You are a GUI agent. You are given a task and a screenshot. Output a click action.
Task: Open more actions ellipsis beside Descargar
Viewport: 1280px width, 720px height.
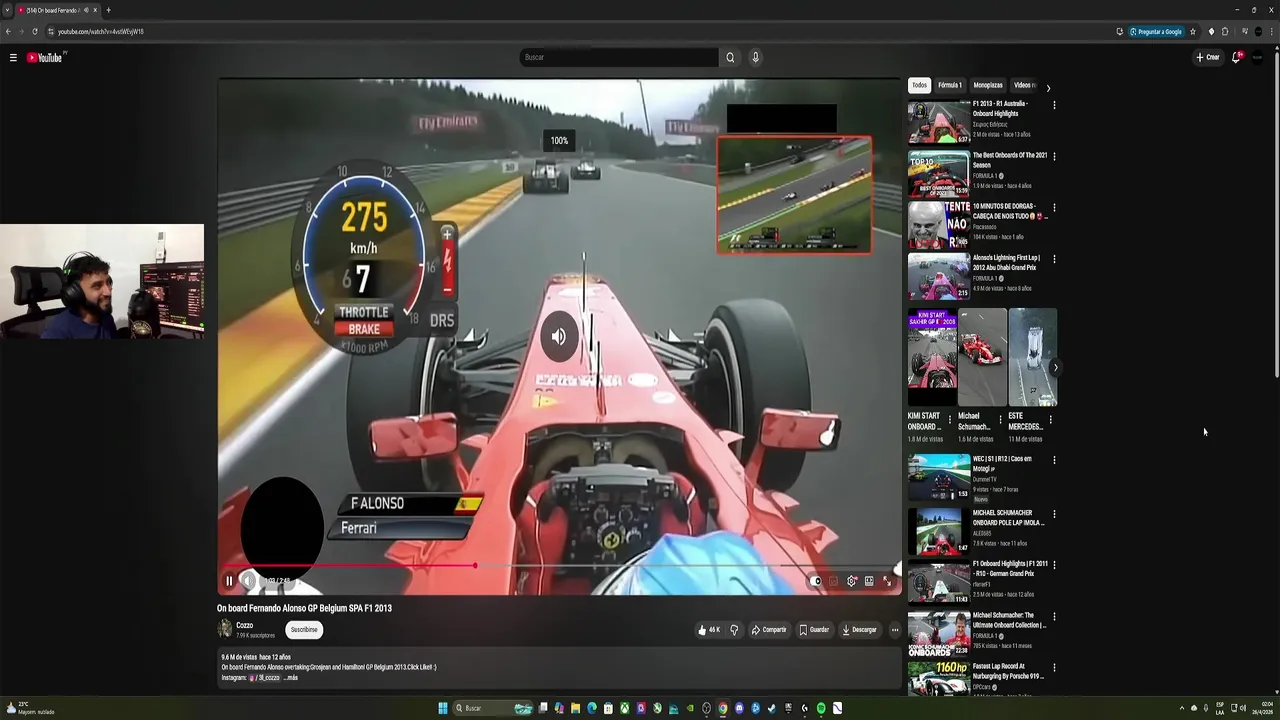point(895,630)
